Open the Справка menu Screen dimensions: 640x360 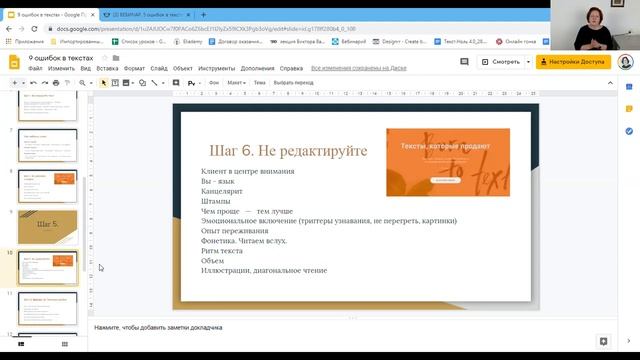(291, 69)
